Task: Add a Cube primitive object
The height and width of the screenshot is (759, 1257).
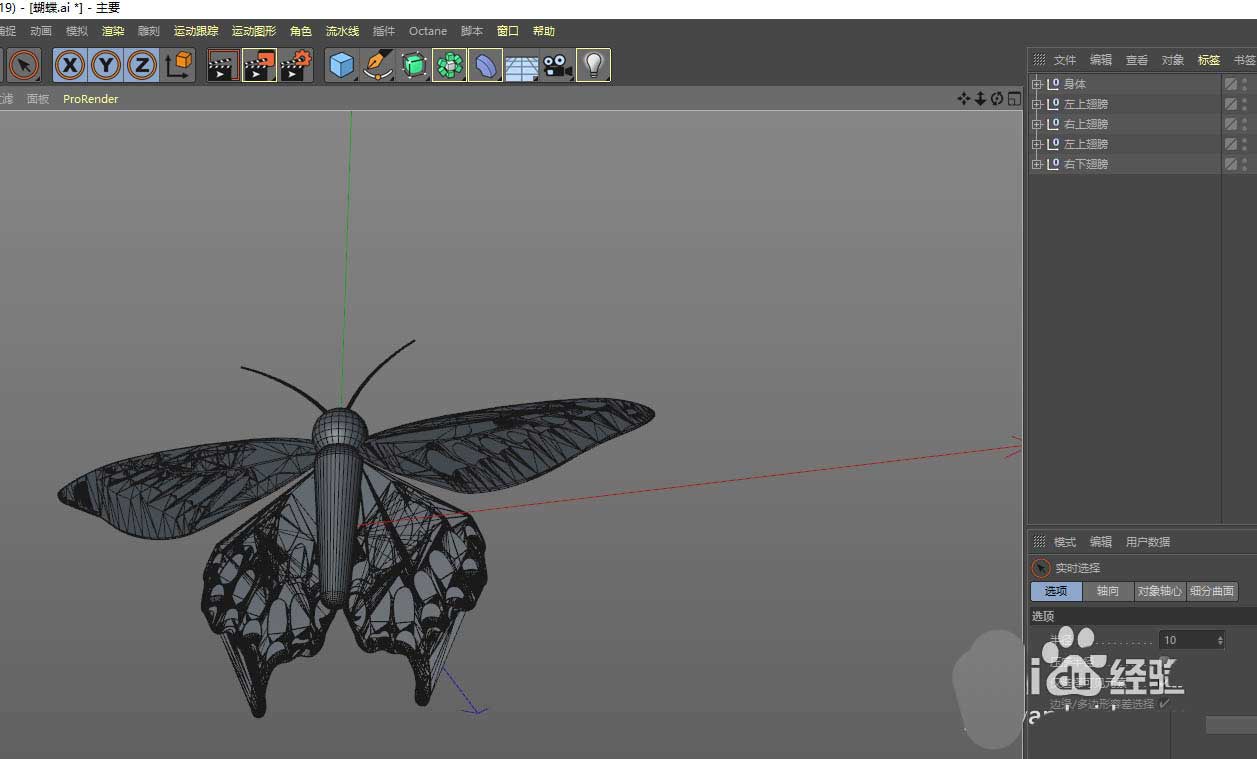Action: 342,66
